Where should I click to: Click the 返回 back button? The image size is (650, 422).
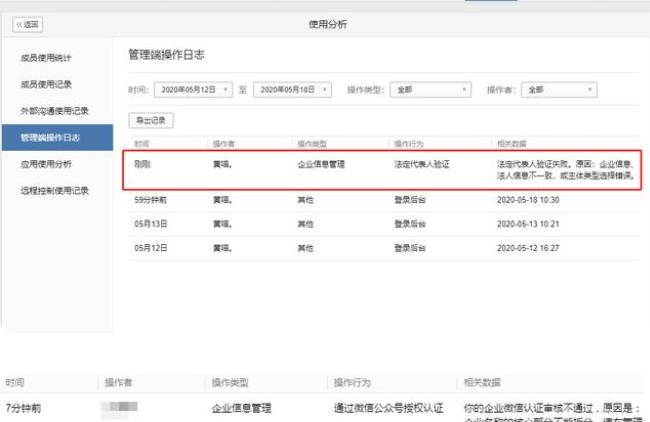27,24
